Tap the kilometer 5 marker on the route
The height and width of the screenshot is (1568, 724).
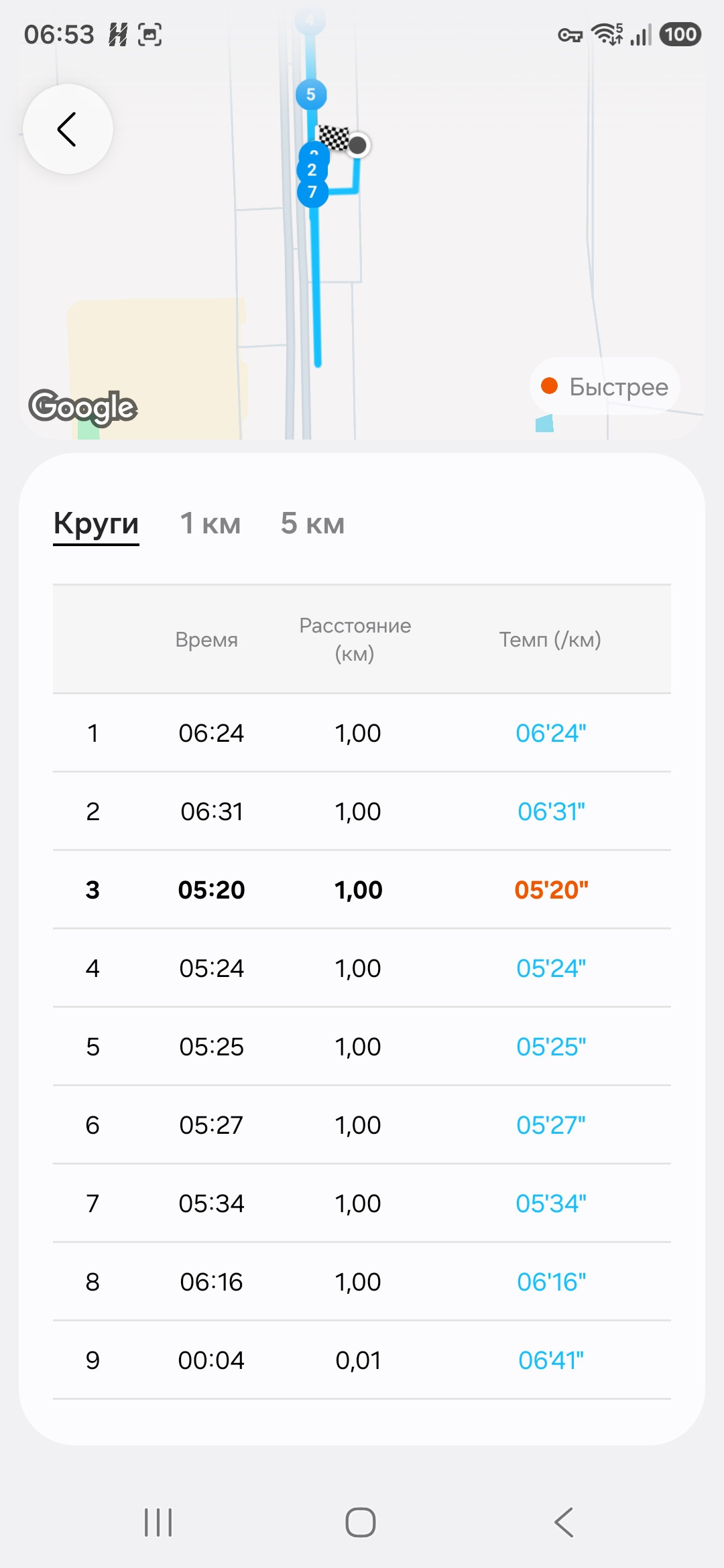(x=311, y=94)
